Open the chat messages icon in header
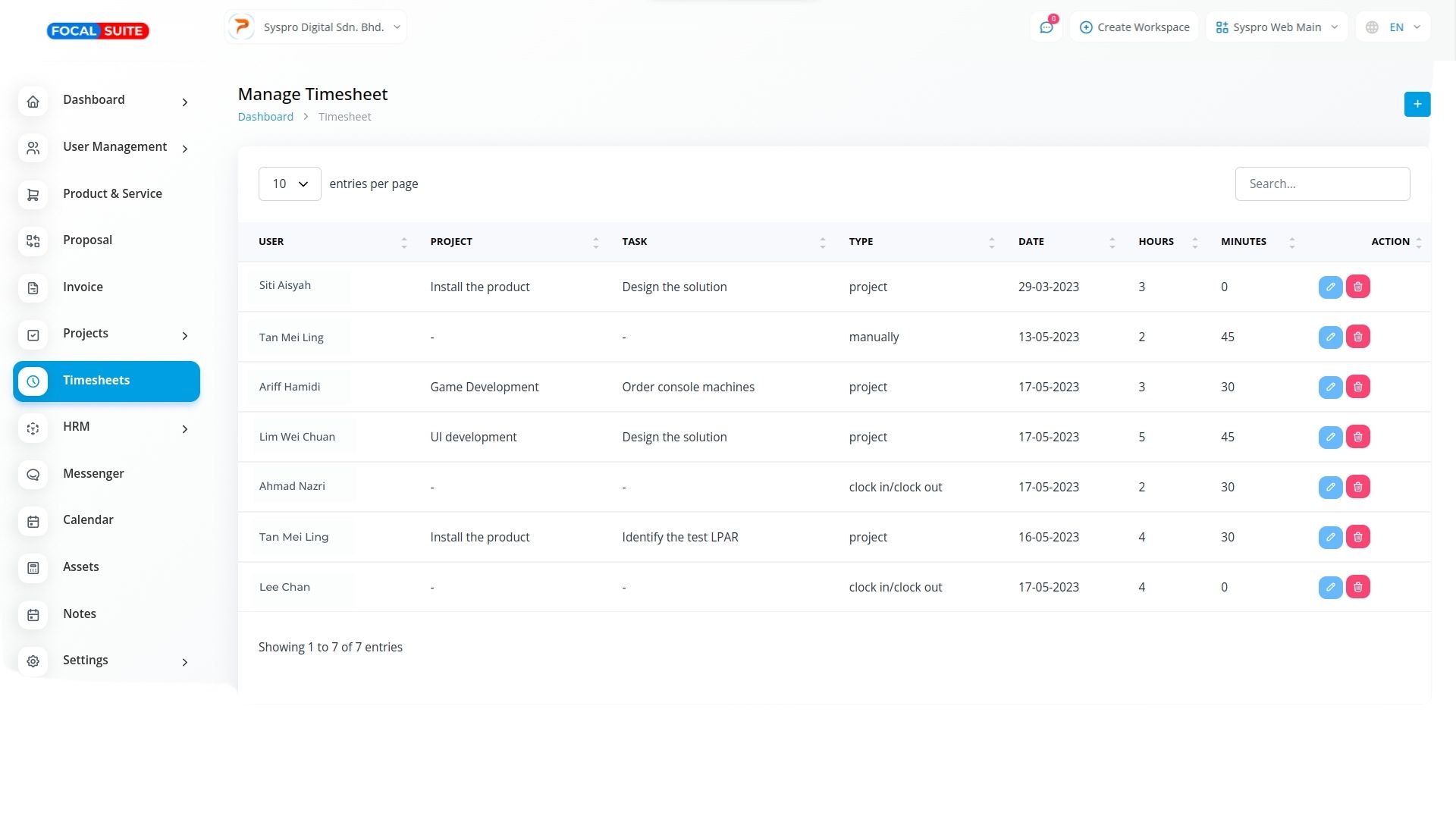This screenshot has width=1456, height=819. click(x=1046, y=27)
